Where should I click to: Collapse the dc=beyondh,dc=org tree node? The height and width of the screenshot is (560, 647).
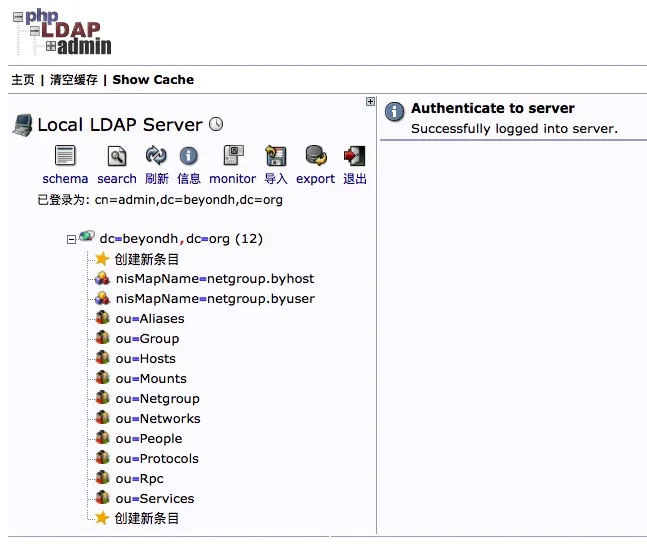tap(71, 239)
